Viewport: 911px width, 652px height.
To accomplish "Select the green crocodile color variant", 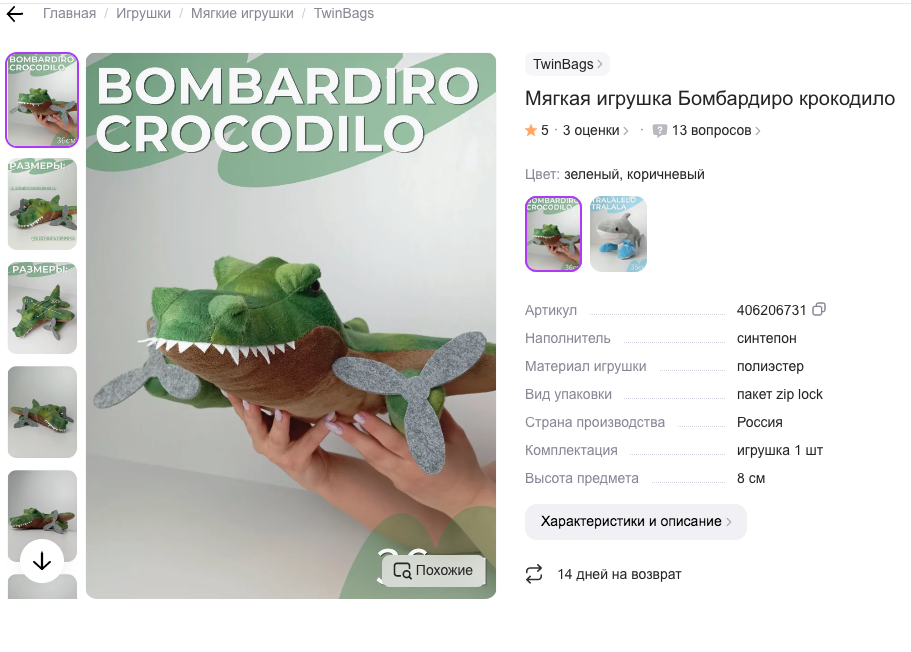I will [x=553, y=234].
